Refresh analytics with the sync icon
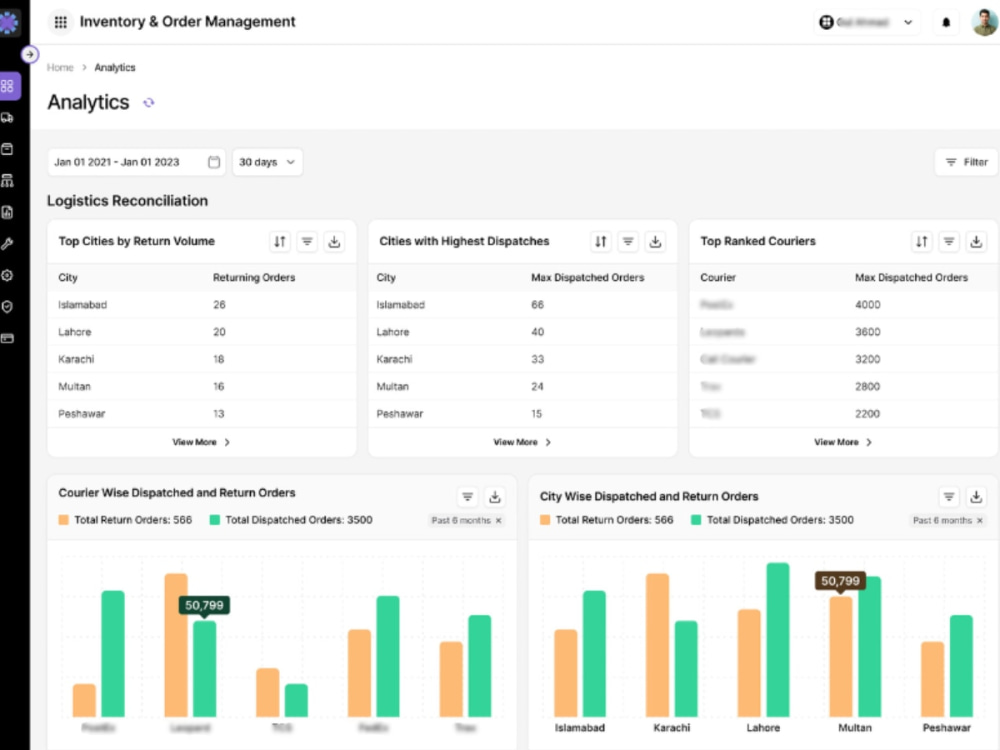This screenshot has height=750, width=1000. point(149,103)
